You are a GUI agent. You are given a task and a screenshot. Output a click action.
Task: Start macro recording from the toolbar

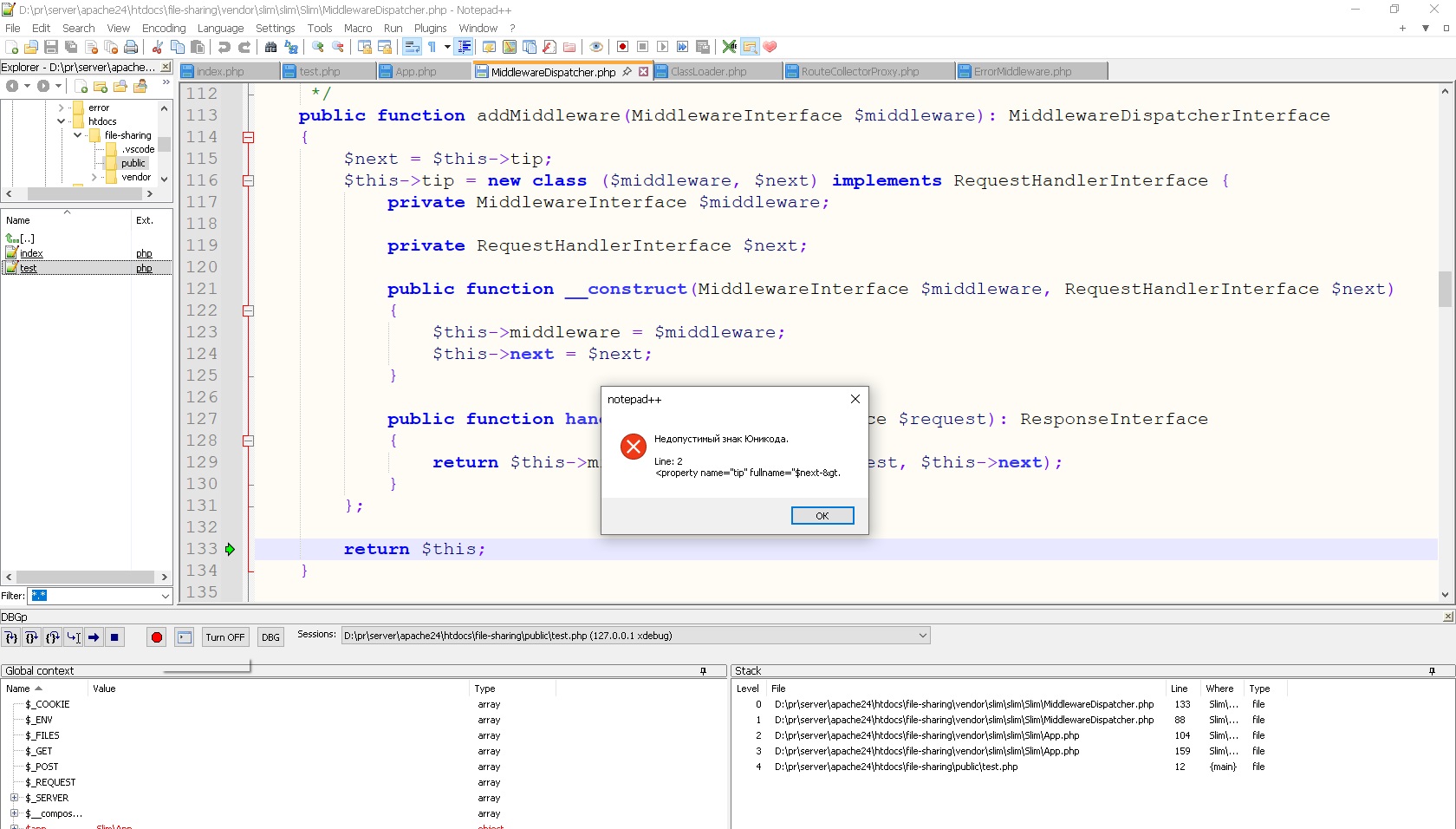tap(622, 47)
